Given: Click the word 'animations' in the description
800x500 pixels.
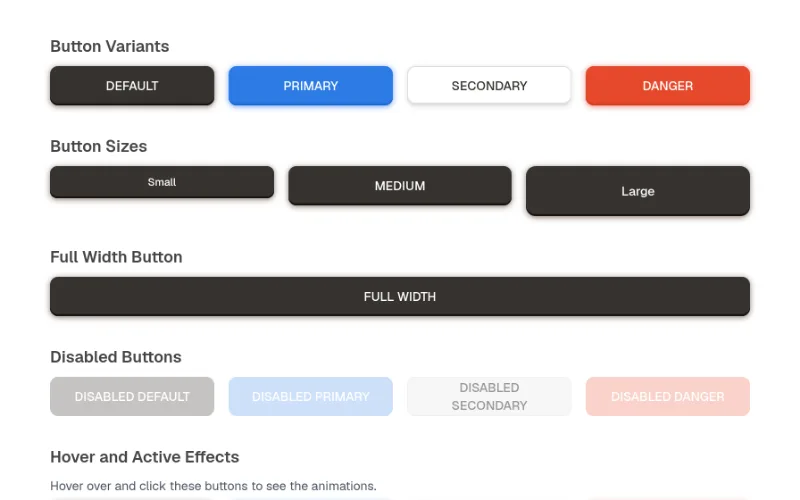Looking at the screenshot, I should pyautogui.click(x=343, y=486).
